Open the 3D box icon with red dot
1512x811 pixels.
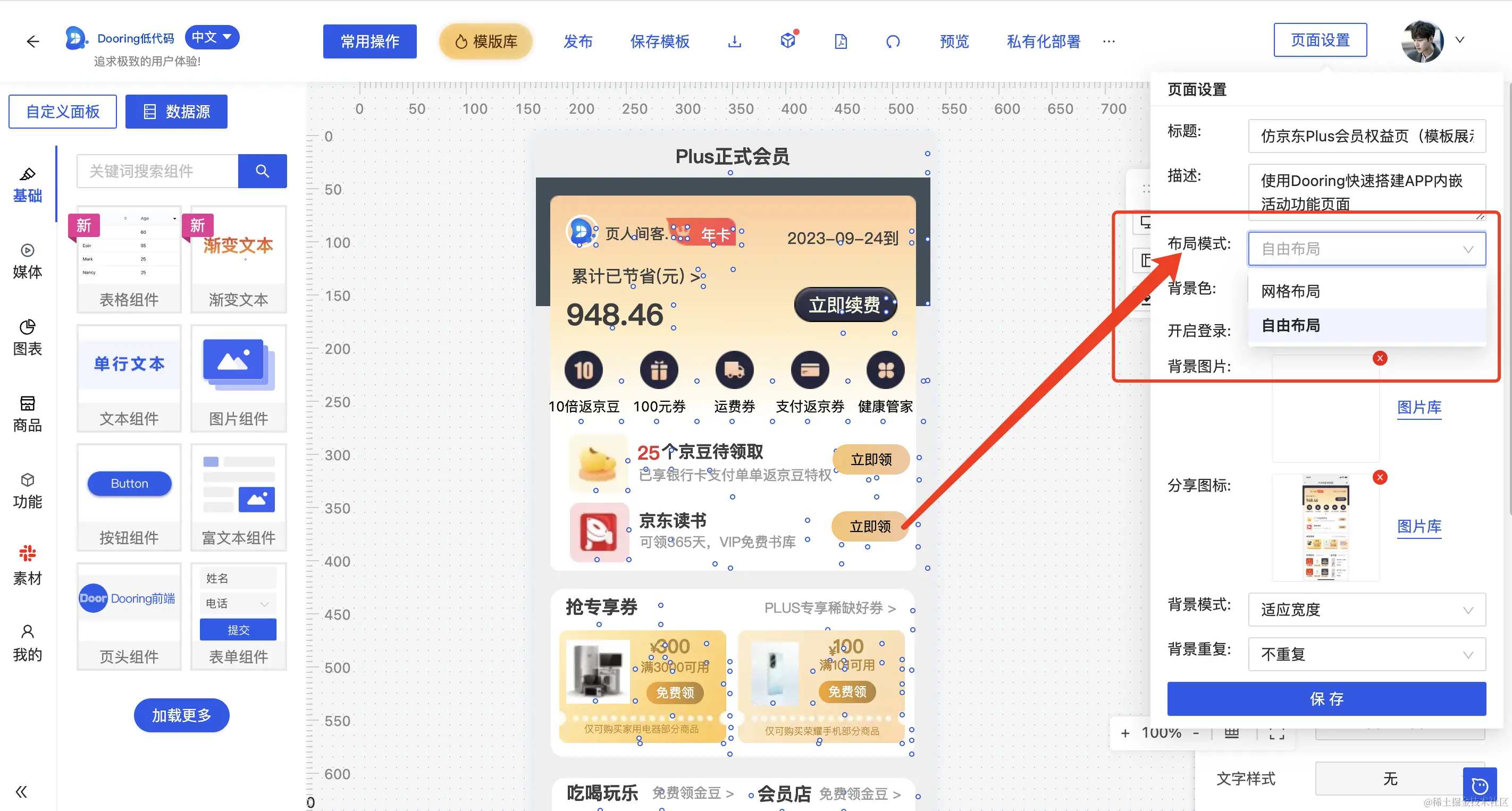pos(788,40)
